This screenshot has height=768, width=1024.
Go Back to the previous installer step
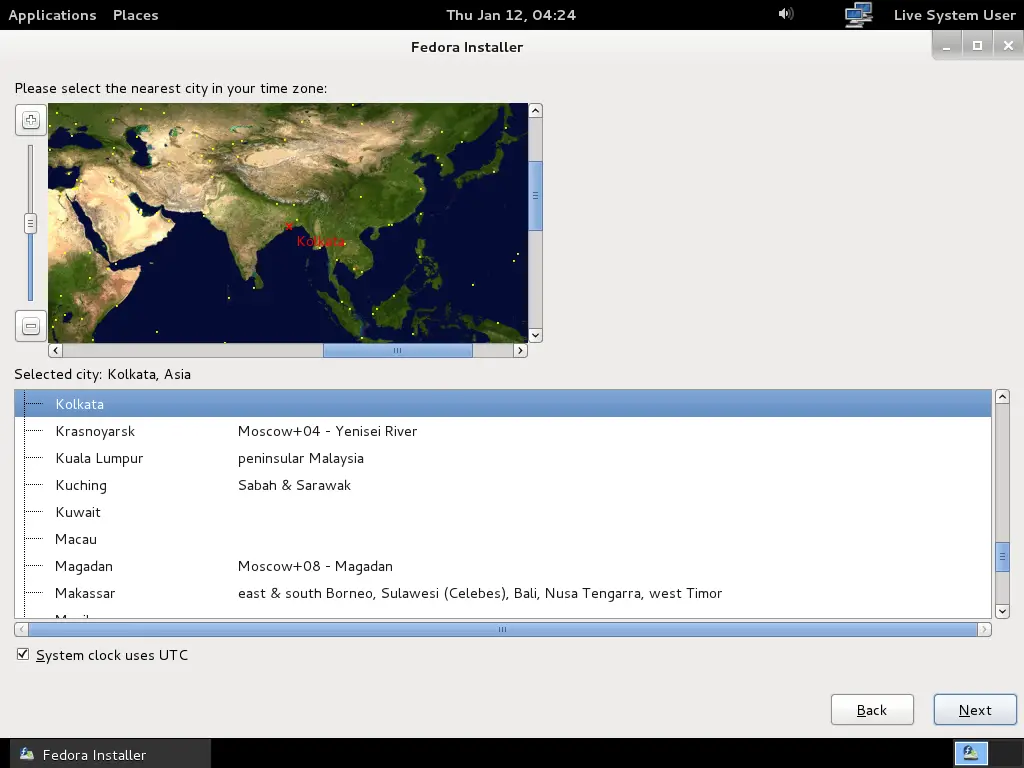(872, 710)
